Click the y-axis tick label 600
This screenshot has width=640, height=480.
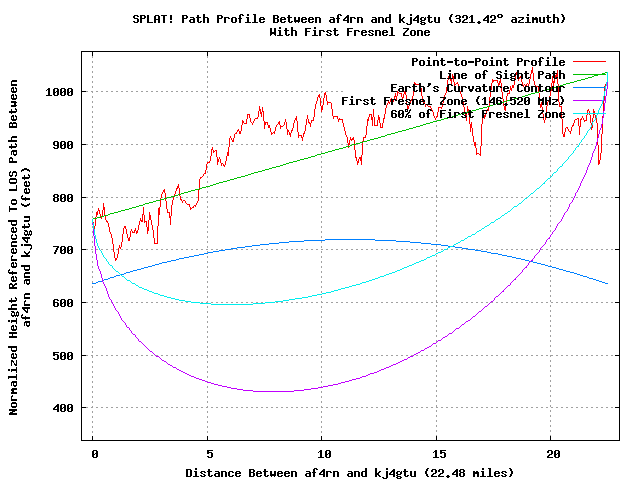coord(63,303)
